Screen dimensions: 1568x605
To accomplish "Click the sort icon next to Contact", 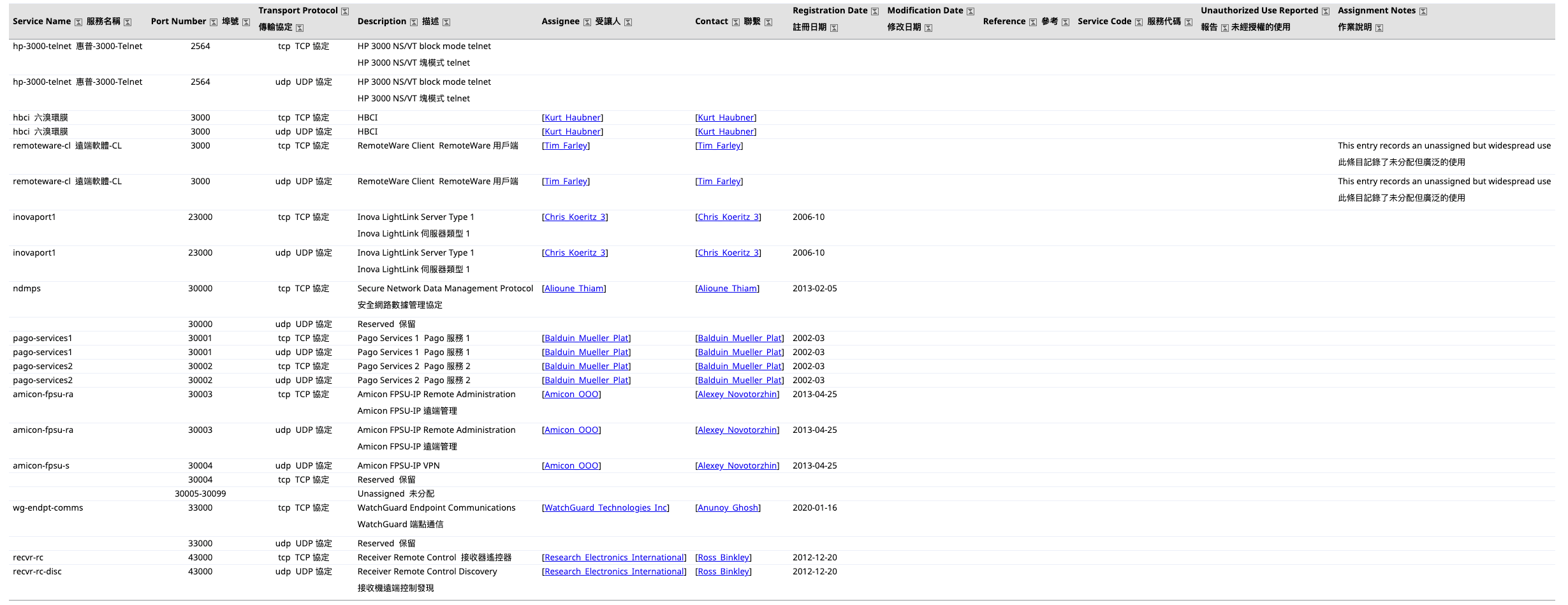I will tap(736, 22).
